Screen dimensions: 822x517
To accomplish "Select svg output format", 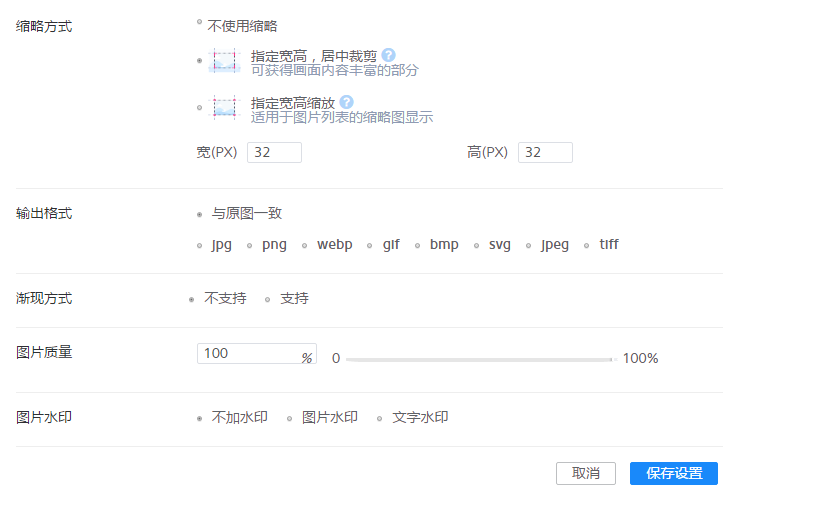I will 477,245.
